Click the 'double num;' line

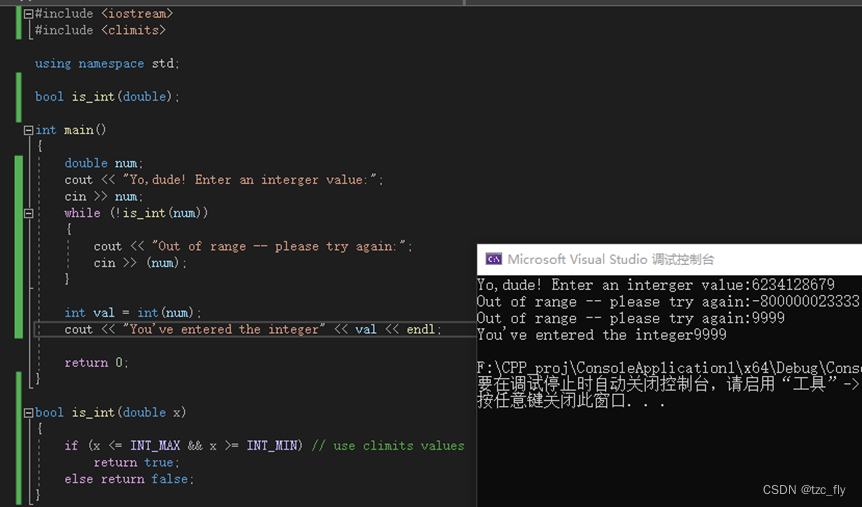click(x=103, y=163)
